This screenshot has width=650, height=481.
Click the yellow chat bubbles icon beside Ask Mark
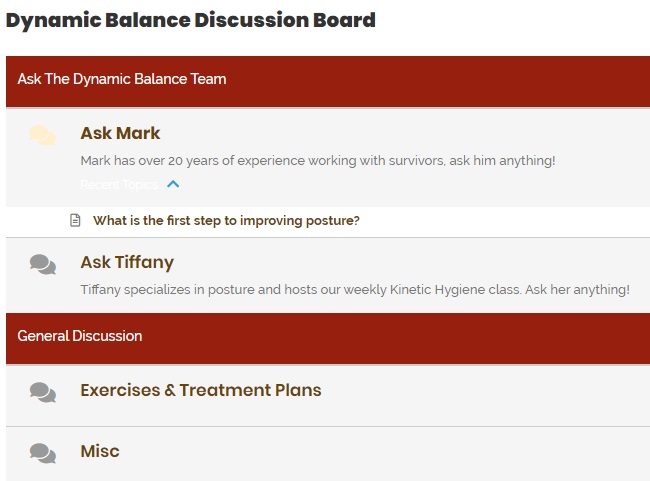coord(43,135)
